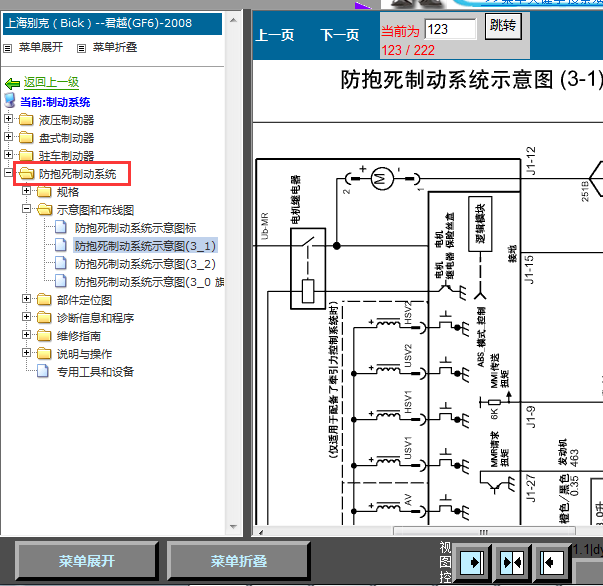Image resolution: width=603 pixels, height=586 pixels.
Task: Click diagram horizontal scrollbar thumb
Action: [x=484, y=532]
